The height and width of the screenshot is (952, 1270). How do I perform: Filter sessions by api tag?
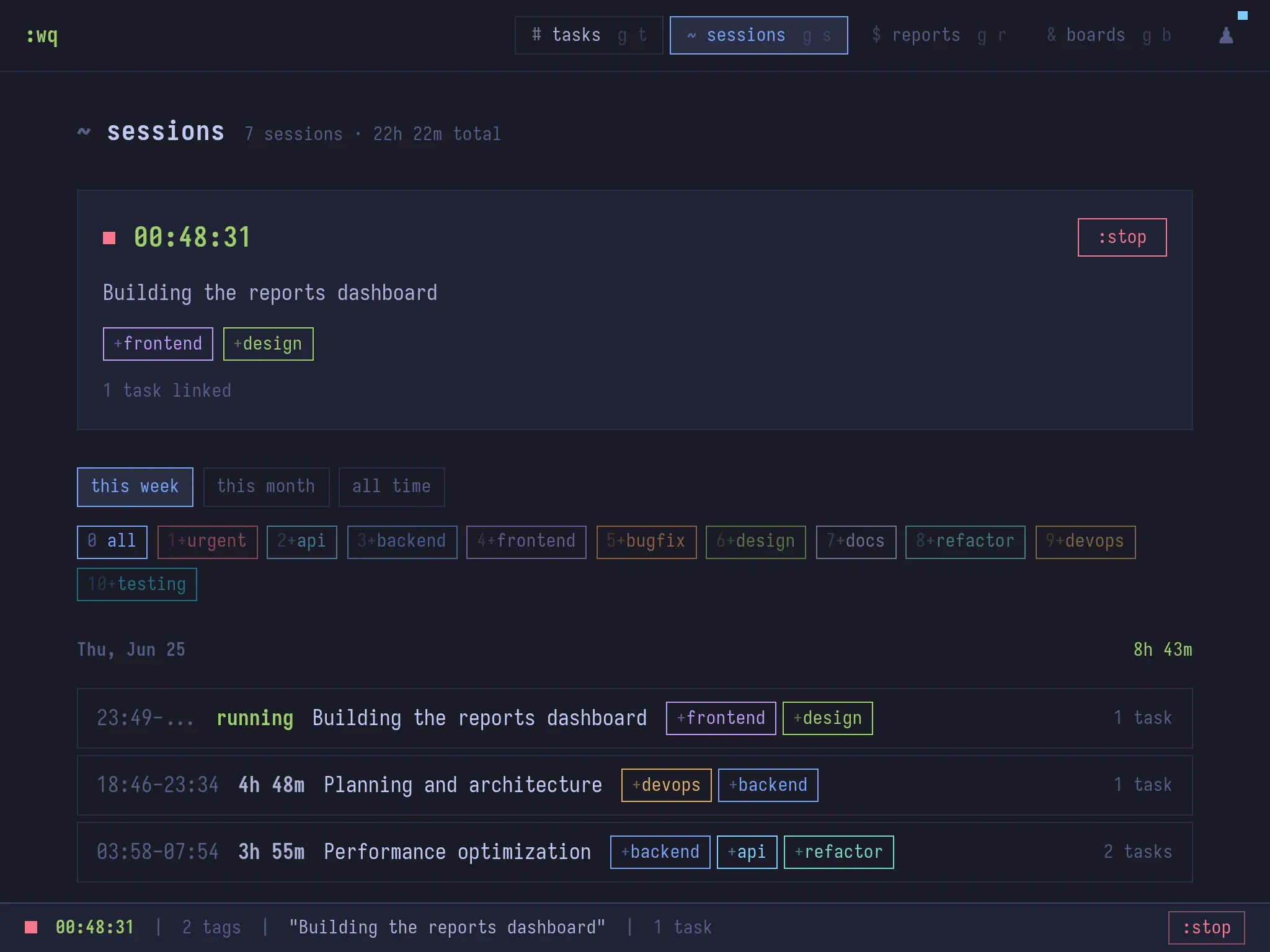301,542
